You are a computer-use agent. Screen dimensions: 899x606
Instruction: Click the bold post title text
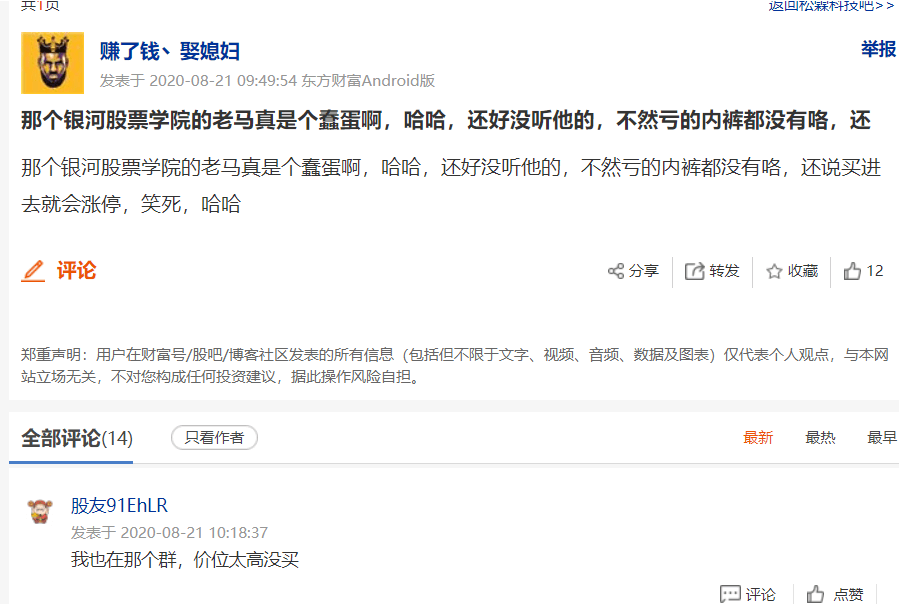coord(446,120)
